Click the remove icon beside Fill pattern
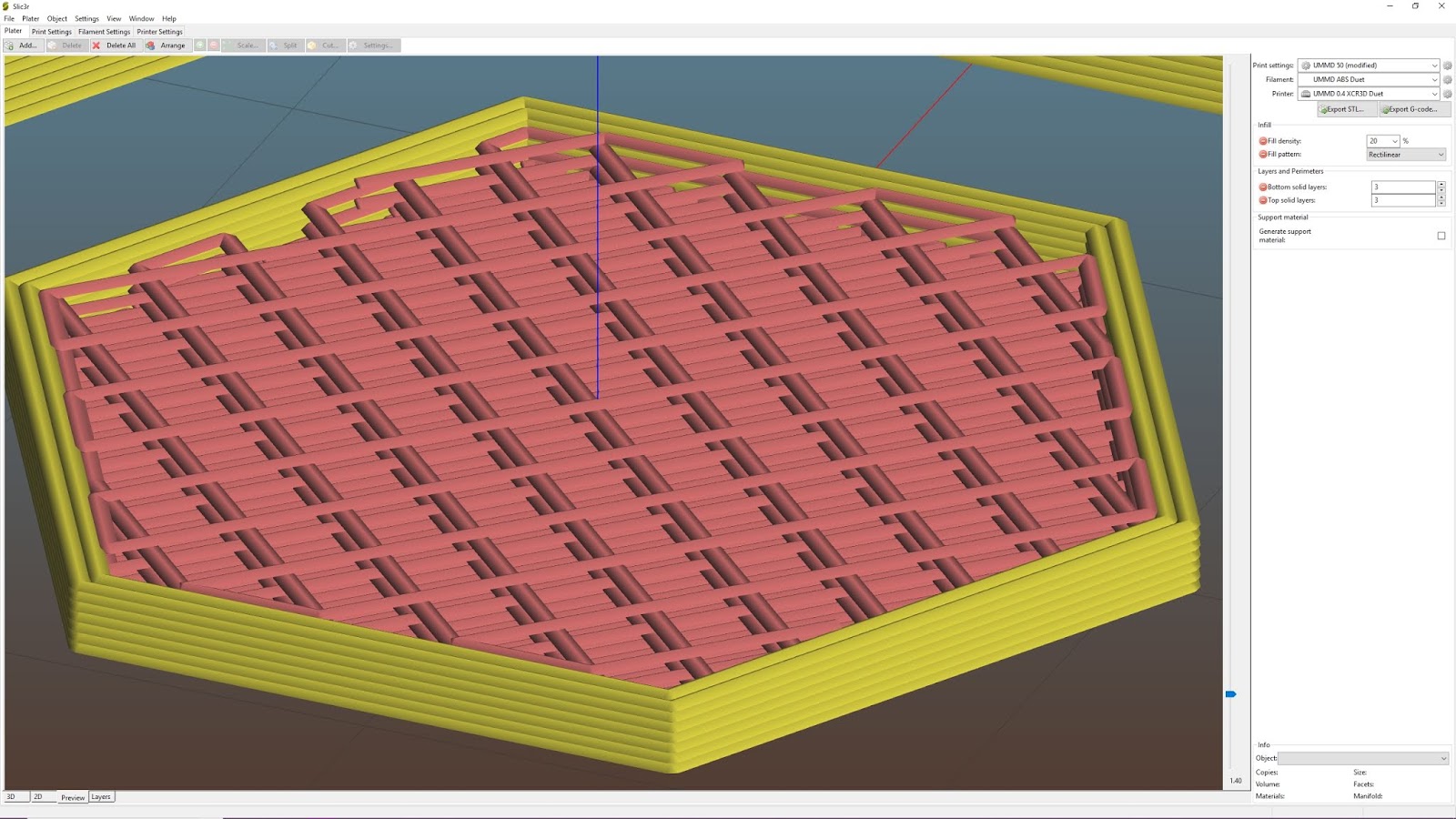 coord(1262,154)
